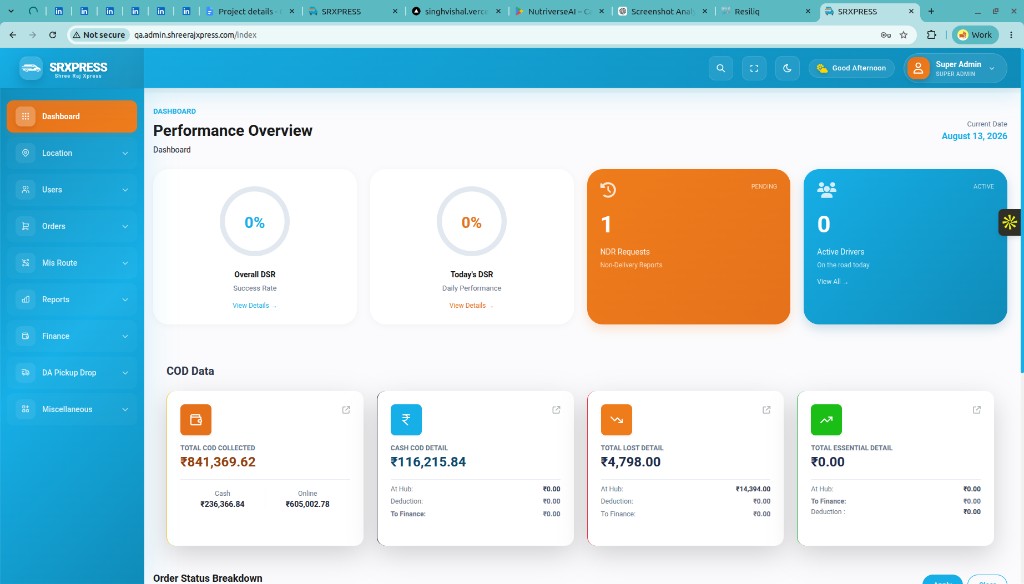The width and height of the screenshot is (1024, 584).
Task: Click the Today's DSR 0% progress ring
Action: (x=472, y=221)
